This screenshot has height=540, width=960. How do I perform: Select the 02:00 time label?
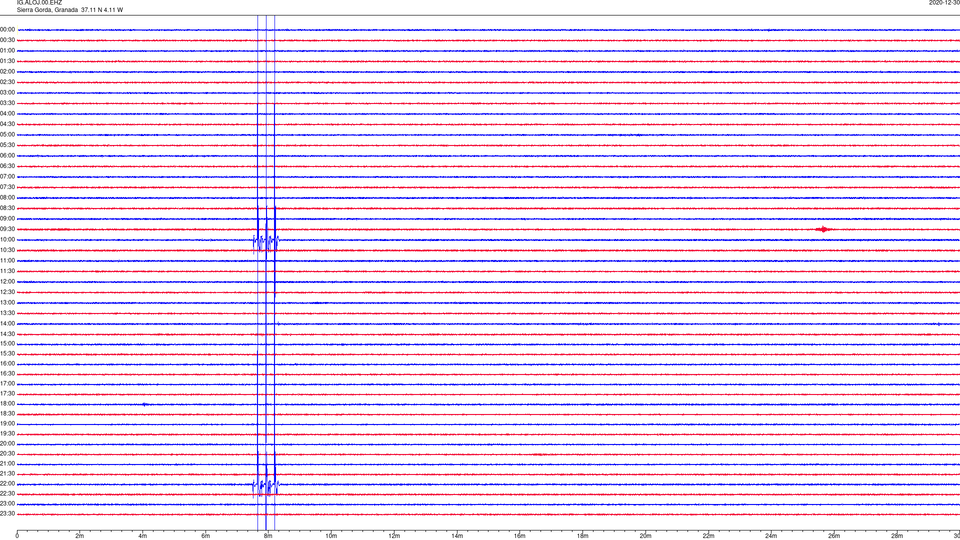(x=7, y=72)
